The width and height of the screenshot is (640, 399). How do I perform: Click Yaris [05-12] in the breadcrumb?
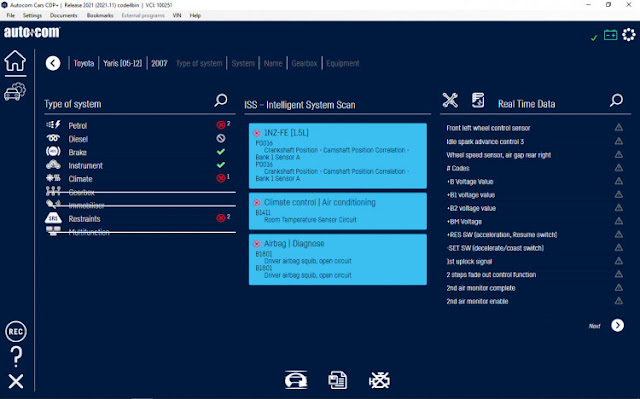pyautogui.click(x=122, y=63)
